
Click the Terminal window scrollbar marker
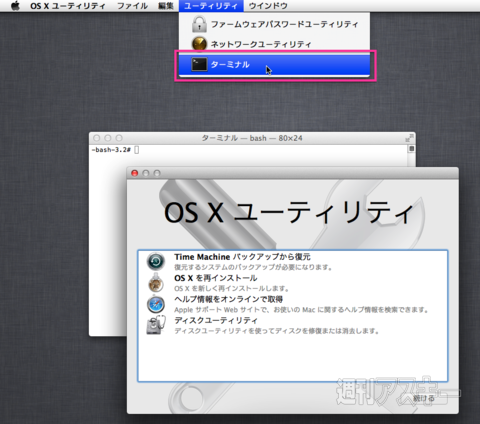pyautogui.click(x=412, y=149)
